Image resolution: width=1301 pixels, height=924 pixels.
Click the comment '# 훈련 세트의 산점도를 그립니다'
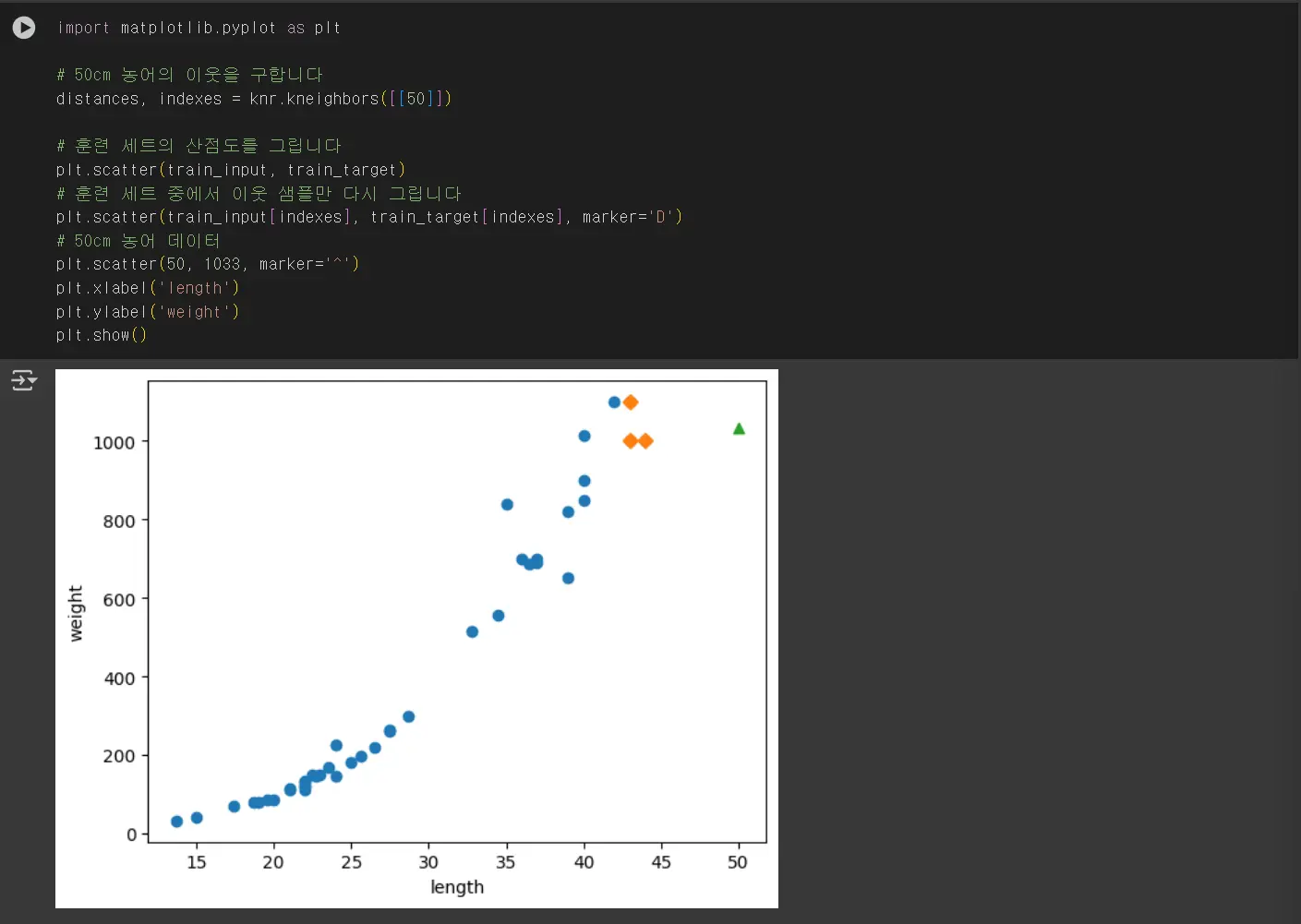(x=199, y=146)
